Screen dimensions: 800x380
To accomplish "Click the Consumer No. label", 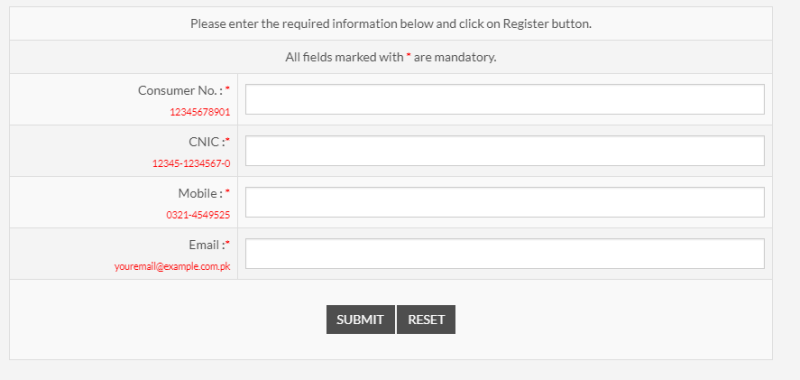I will pyautogui.click(x=180, y=91).
